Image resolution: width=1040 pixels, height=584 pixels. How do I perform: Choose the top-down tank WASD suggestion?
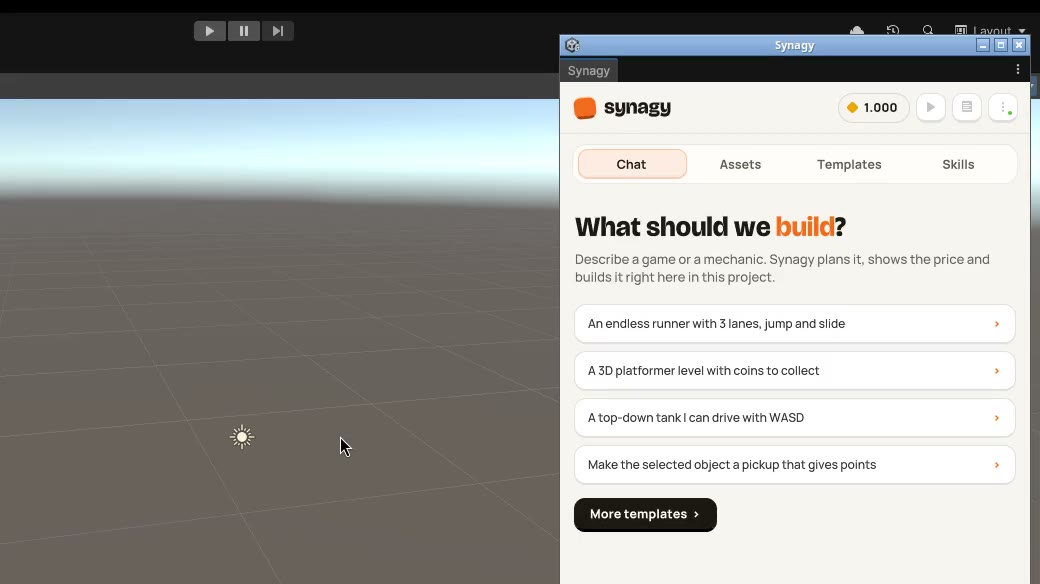pos(795,418)
